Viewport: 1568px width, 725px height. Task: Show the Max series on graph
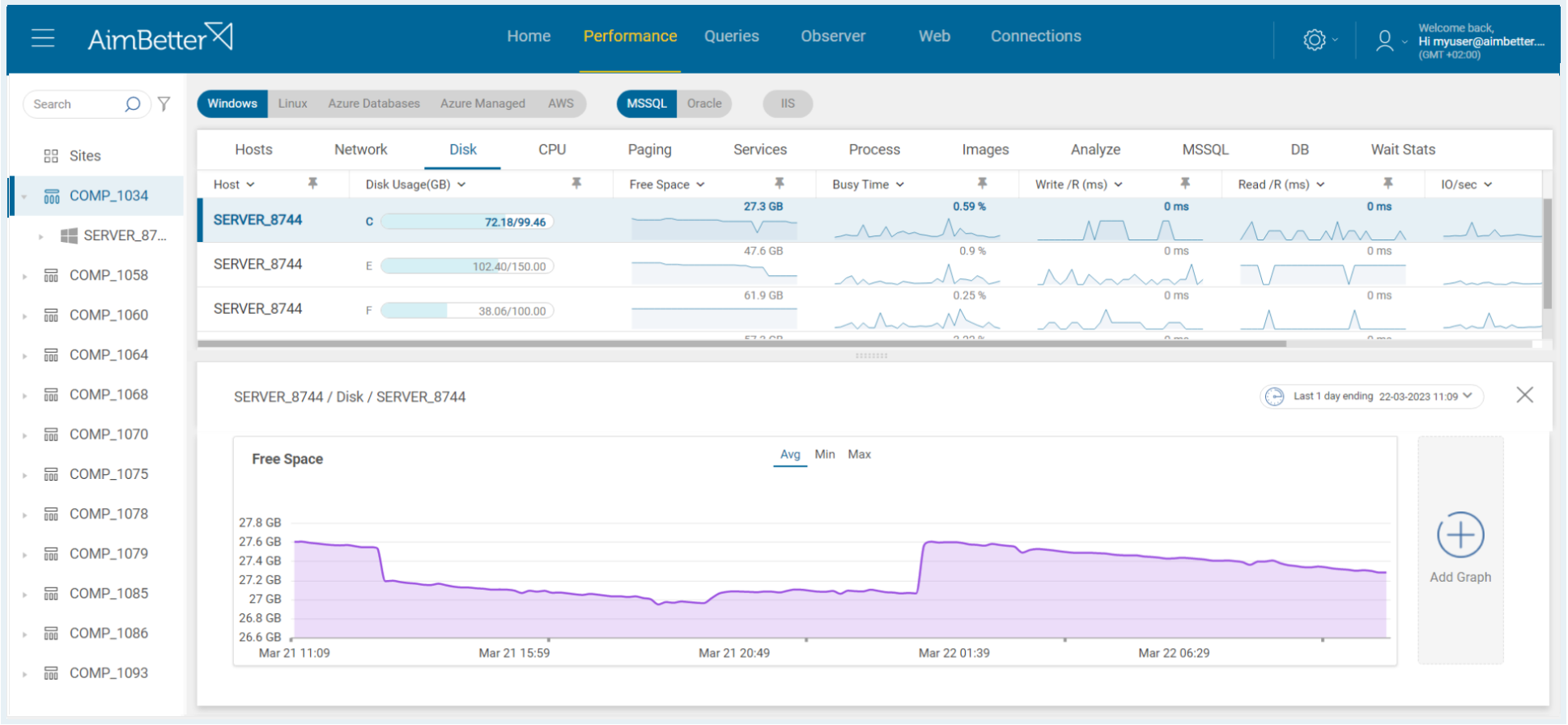860,455
